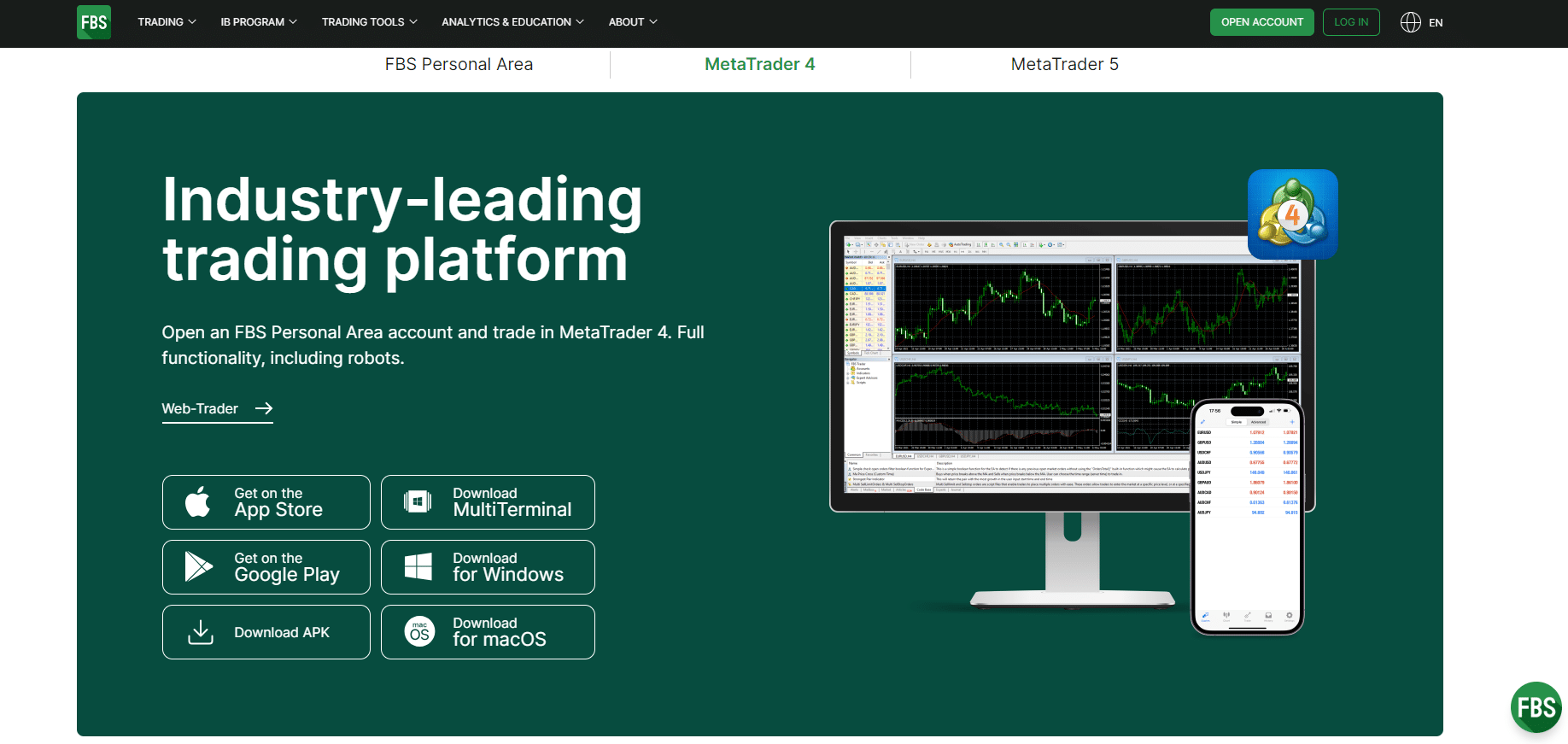Open the Trading dropdown menu
The image size is (1568, 744).
167,22
